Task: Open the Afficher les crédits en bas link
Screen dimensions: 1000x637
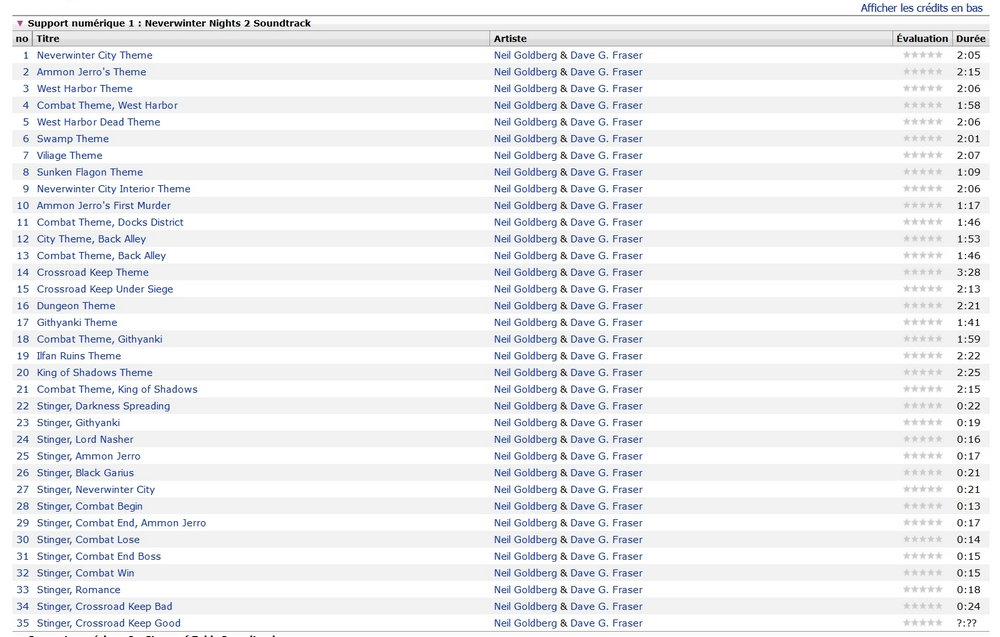Action: [x=922, y=8]
